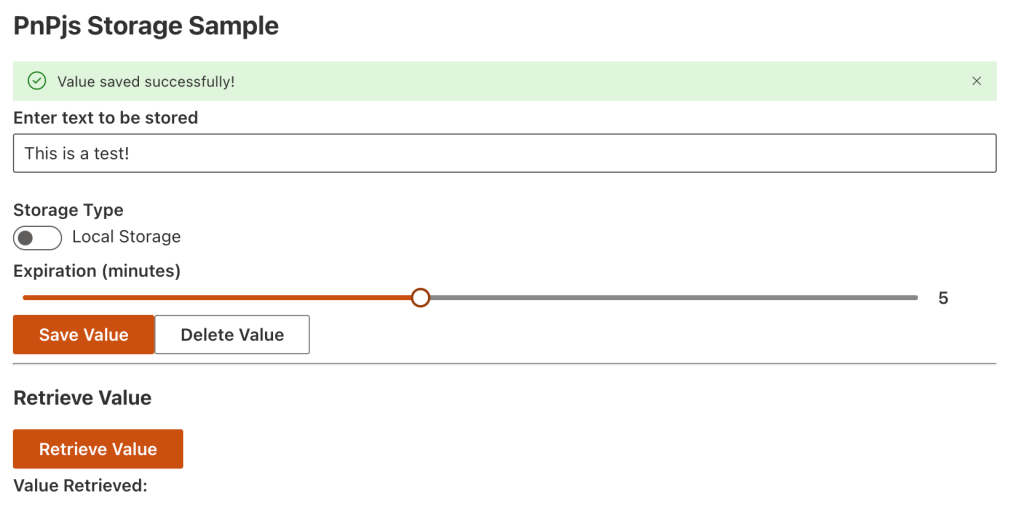Screen dimensions: 1022x524
Task: Focus the text to be stored input
Action: [504, 154]
